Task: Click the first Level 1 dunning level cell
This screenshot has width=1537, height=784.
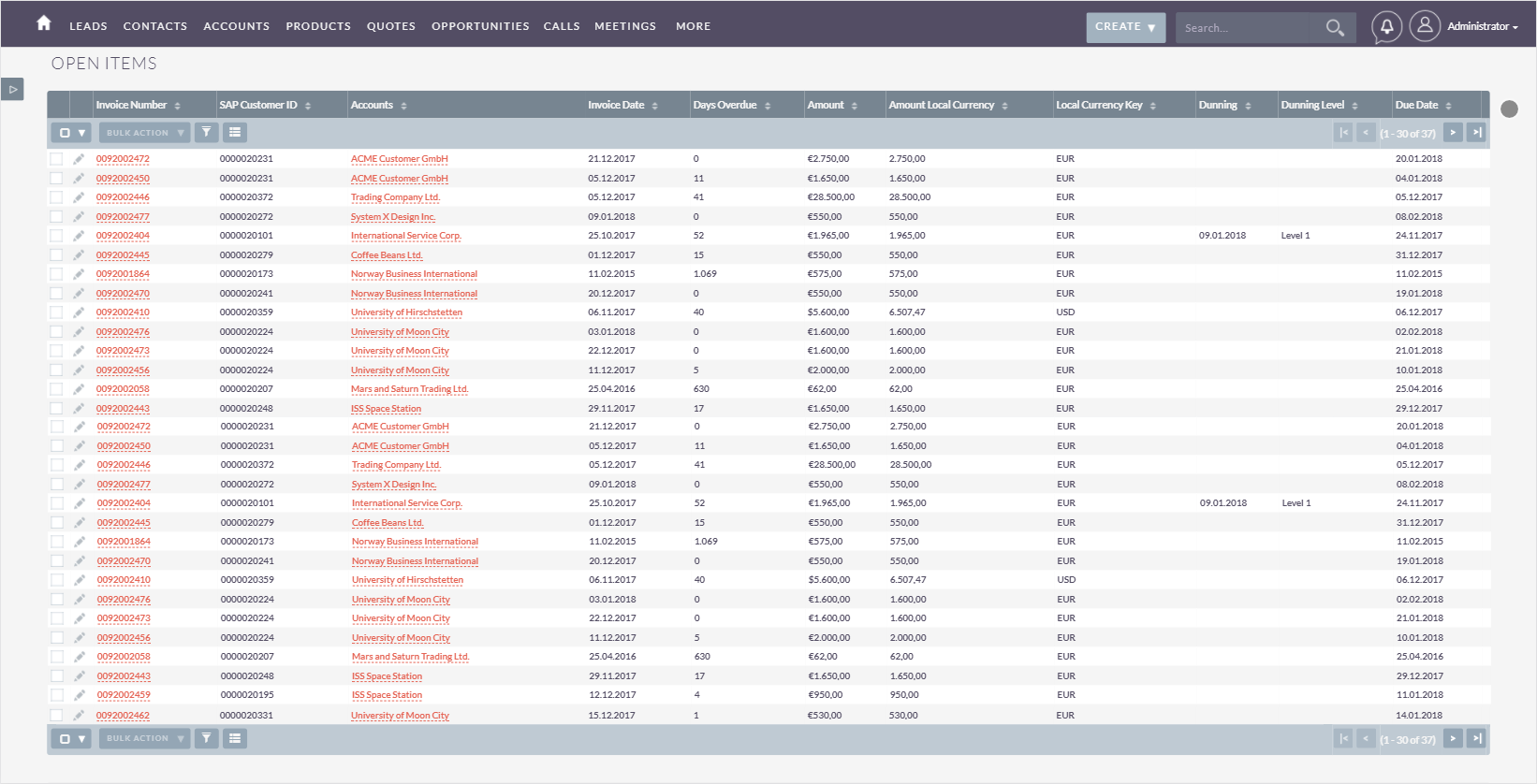Action: pyautogui.click(x=1295, y=236)
